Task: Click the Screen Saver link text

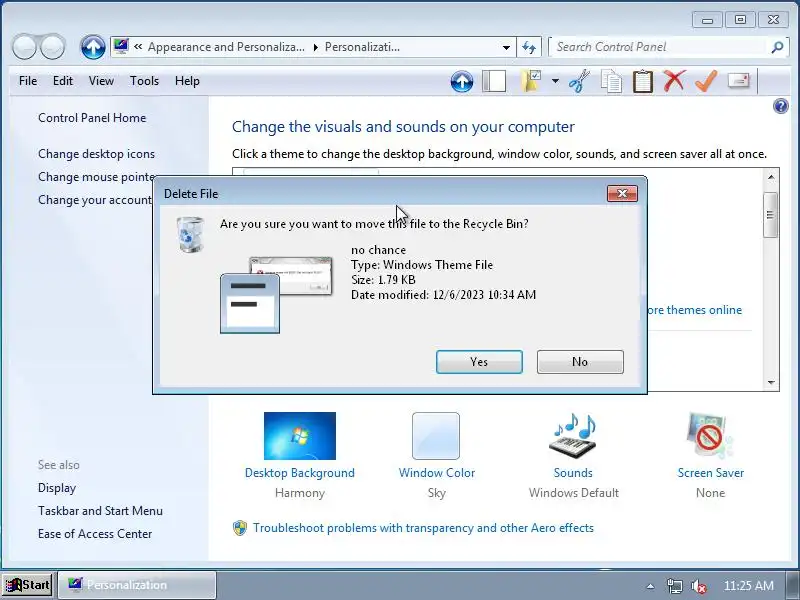Action: [711, 473]
